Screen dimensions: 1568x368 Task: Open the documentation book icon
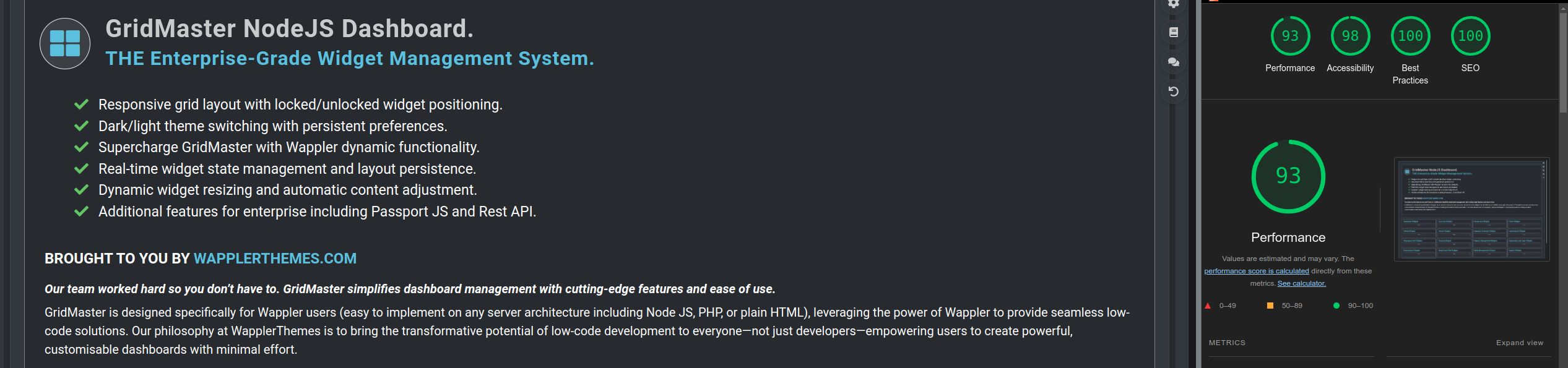(x=1173, y=32)
